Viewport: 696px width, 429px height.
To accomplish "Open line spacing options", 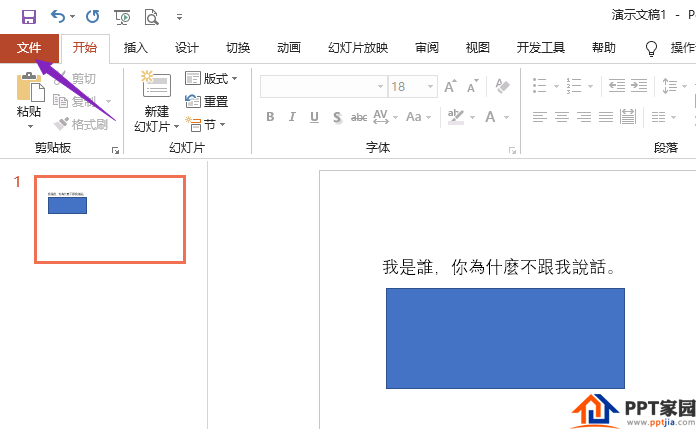I will pyautogui.click(x=669, y=86).
